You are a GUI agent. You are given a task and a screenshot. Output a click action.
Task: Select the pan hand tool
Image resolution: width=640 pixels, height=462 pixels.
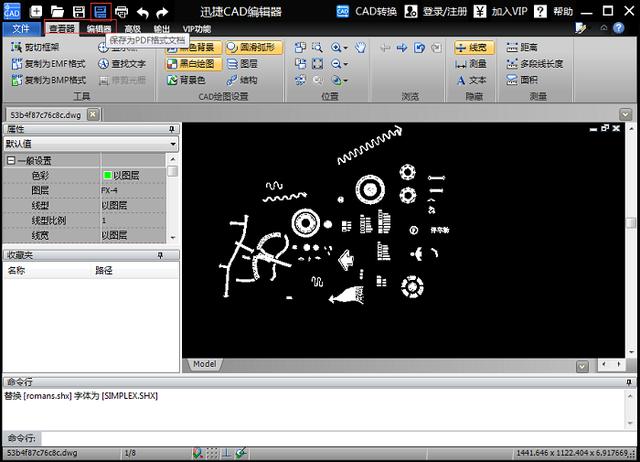point(360,47)
